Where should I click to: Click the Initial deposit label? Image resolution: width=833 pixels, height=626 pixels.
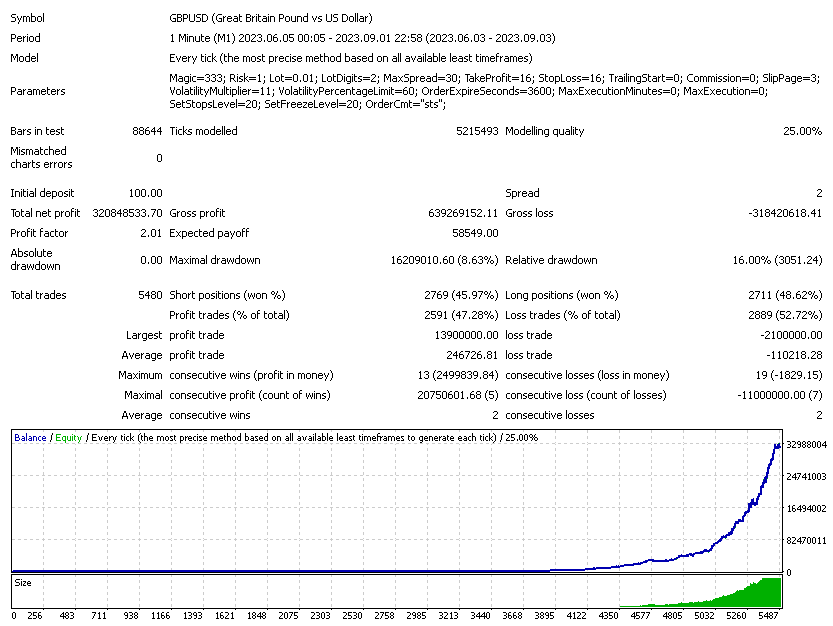(x=42, y=193)
